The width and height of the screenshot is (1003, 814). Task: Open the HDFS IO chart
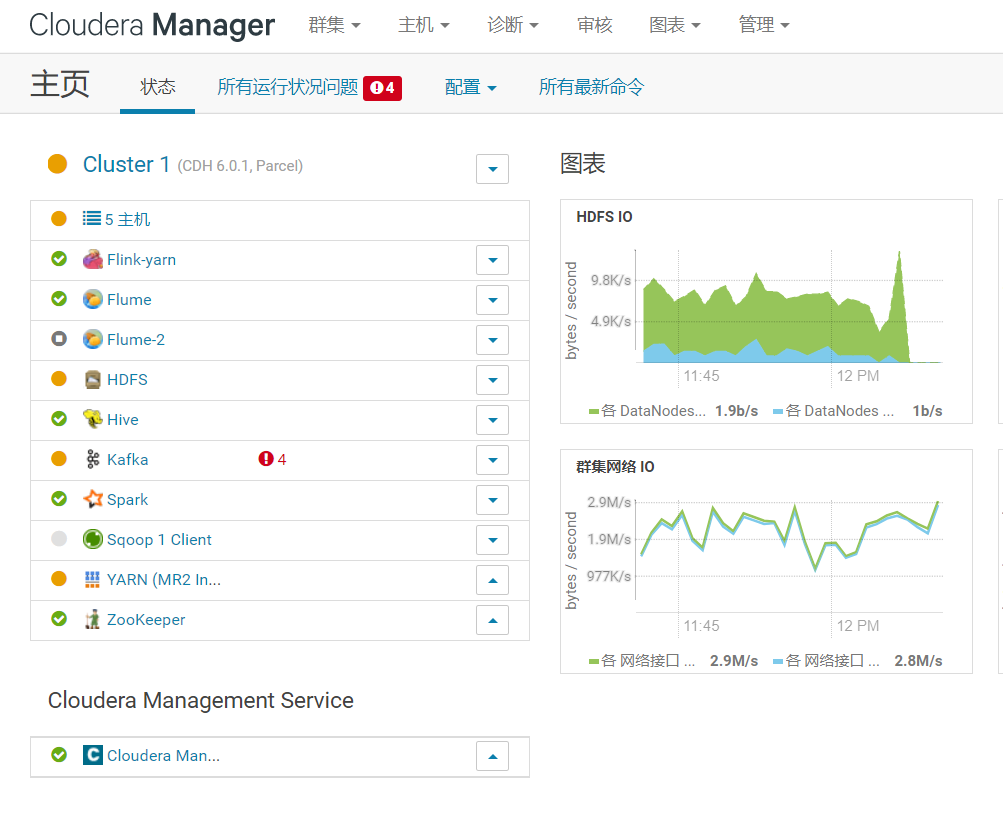pyautogui.click(x=766, y=311)
